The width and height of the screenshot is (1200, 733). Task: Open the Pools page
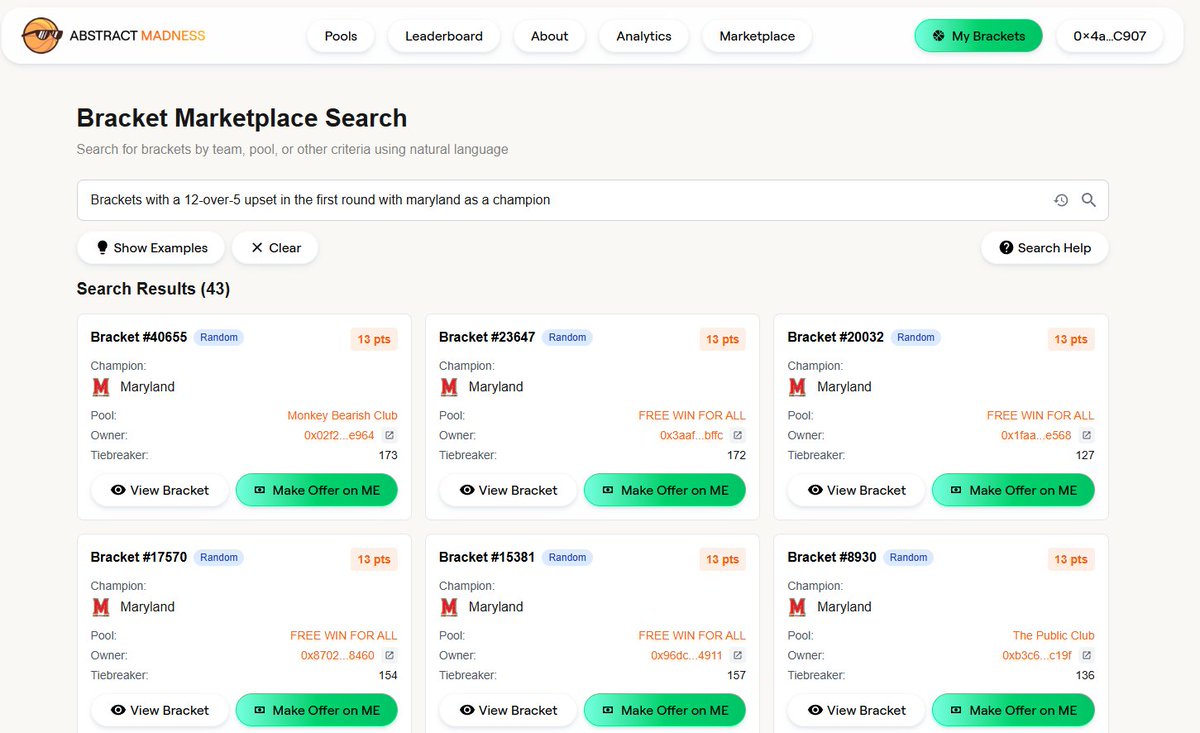[x=341, y=36]
